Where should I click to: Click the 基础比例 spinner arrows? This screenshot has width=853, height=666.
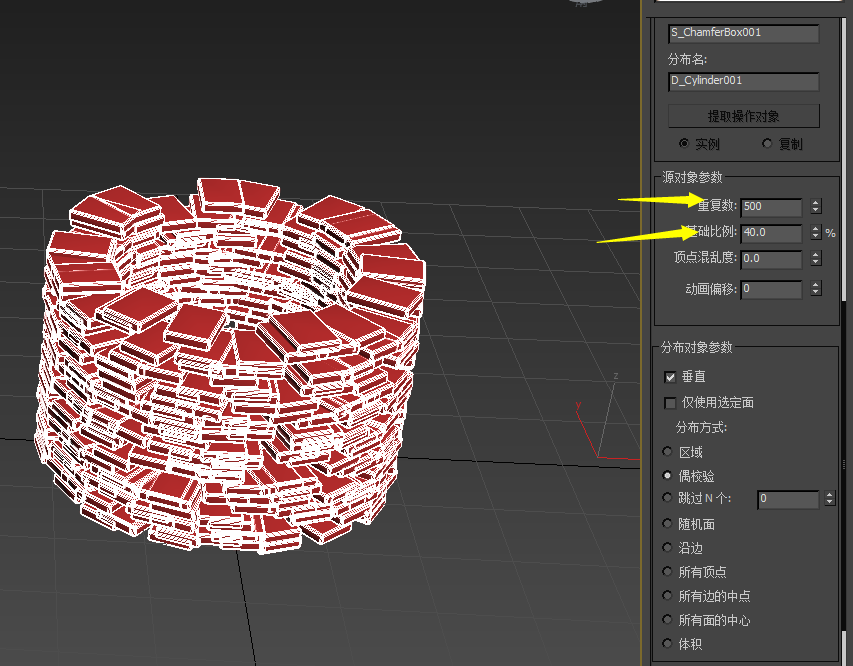(816, 232)
